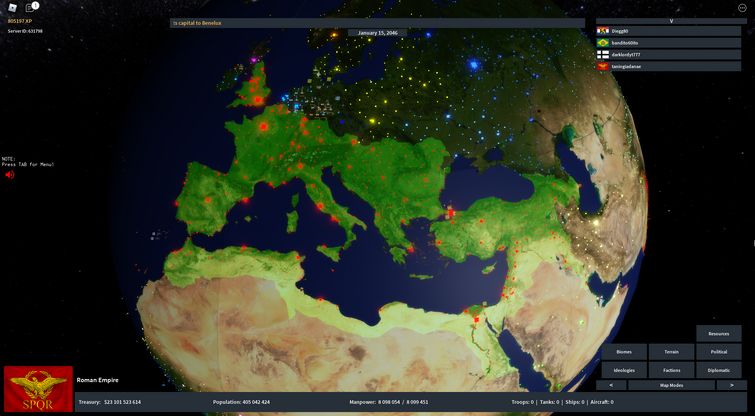Switch to the Factions map mode
The height and width of the screenshot is (416, 755).
pos(671,370)
